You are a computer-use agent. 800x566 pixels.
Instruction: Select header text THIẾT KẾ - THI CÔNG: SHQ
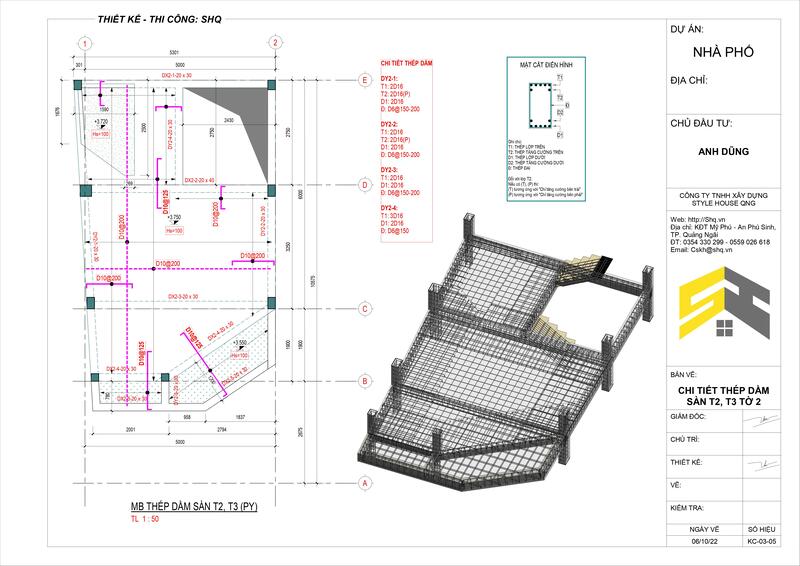click(160, 19)
